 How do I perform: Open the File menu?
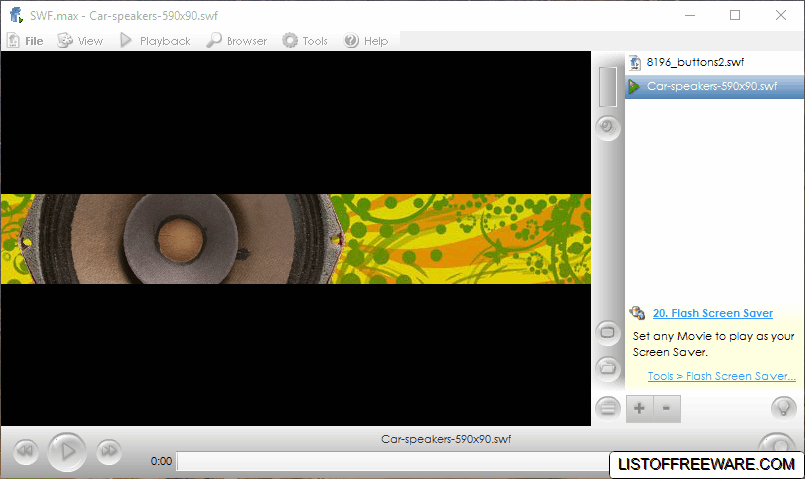click(25, 41)
